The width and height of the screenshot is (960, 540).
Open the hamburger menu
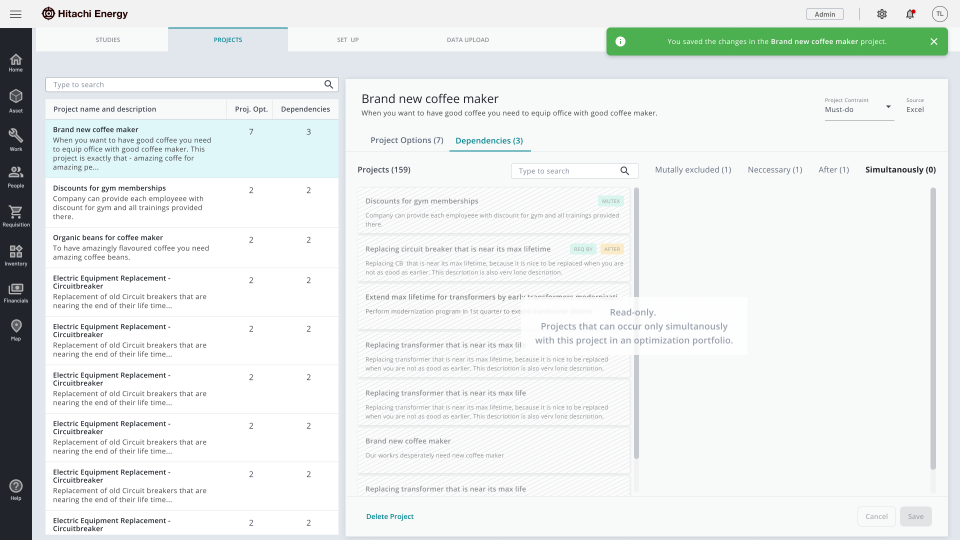(x=15, y=14)
